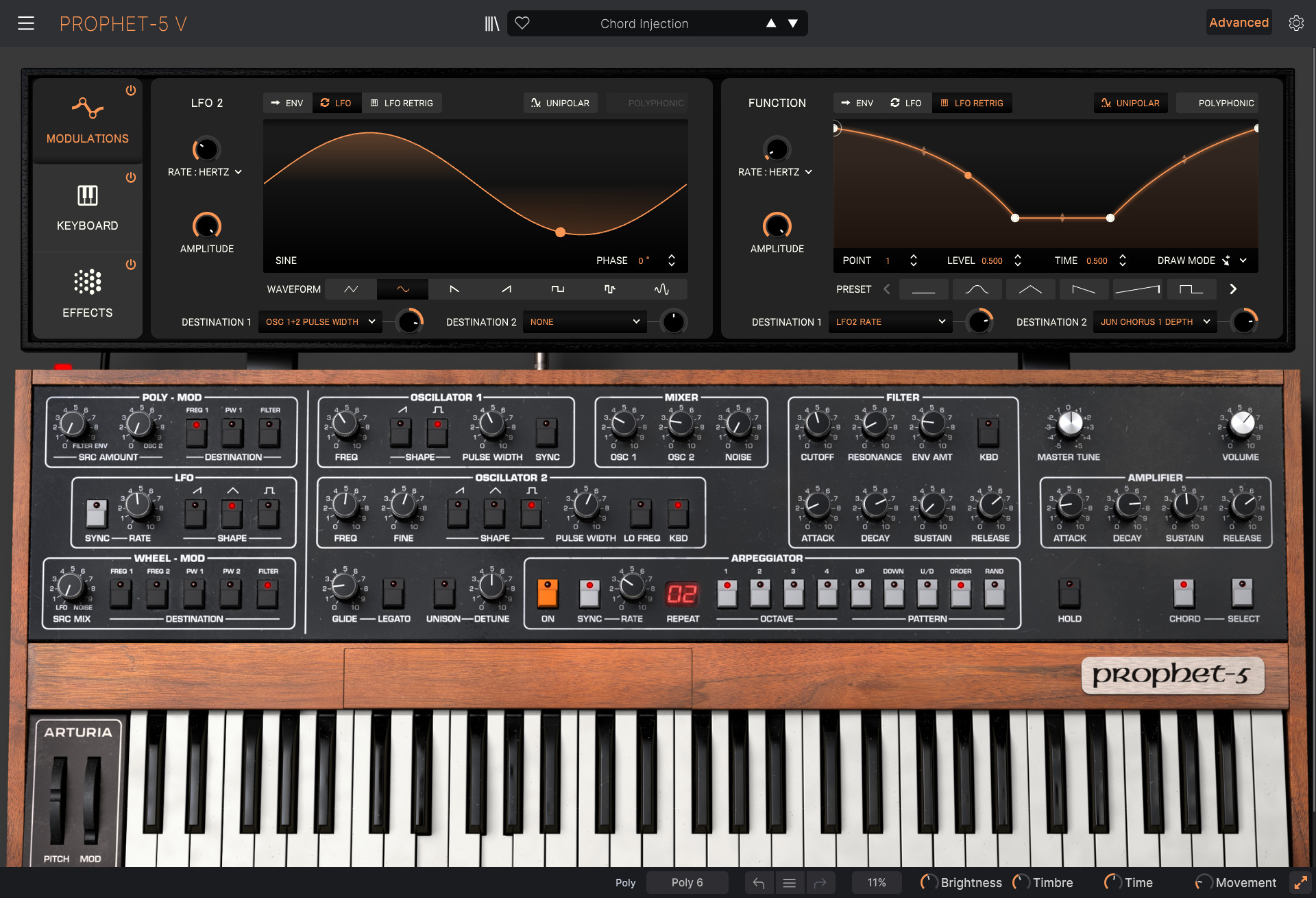Toggle Oscillator 2 LO FREQ switch
Screen dimensions: 1316x898
641,513
